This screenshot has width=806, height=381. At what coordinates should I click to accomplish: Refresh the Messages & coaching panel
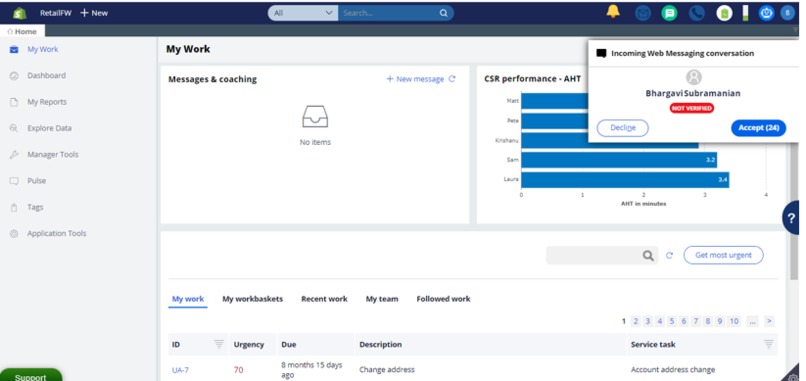click(x=452, y=79)
